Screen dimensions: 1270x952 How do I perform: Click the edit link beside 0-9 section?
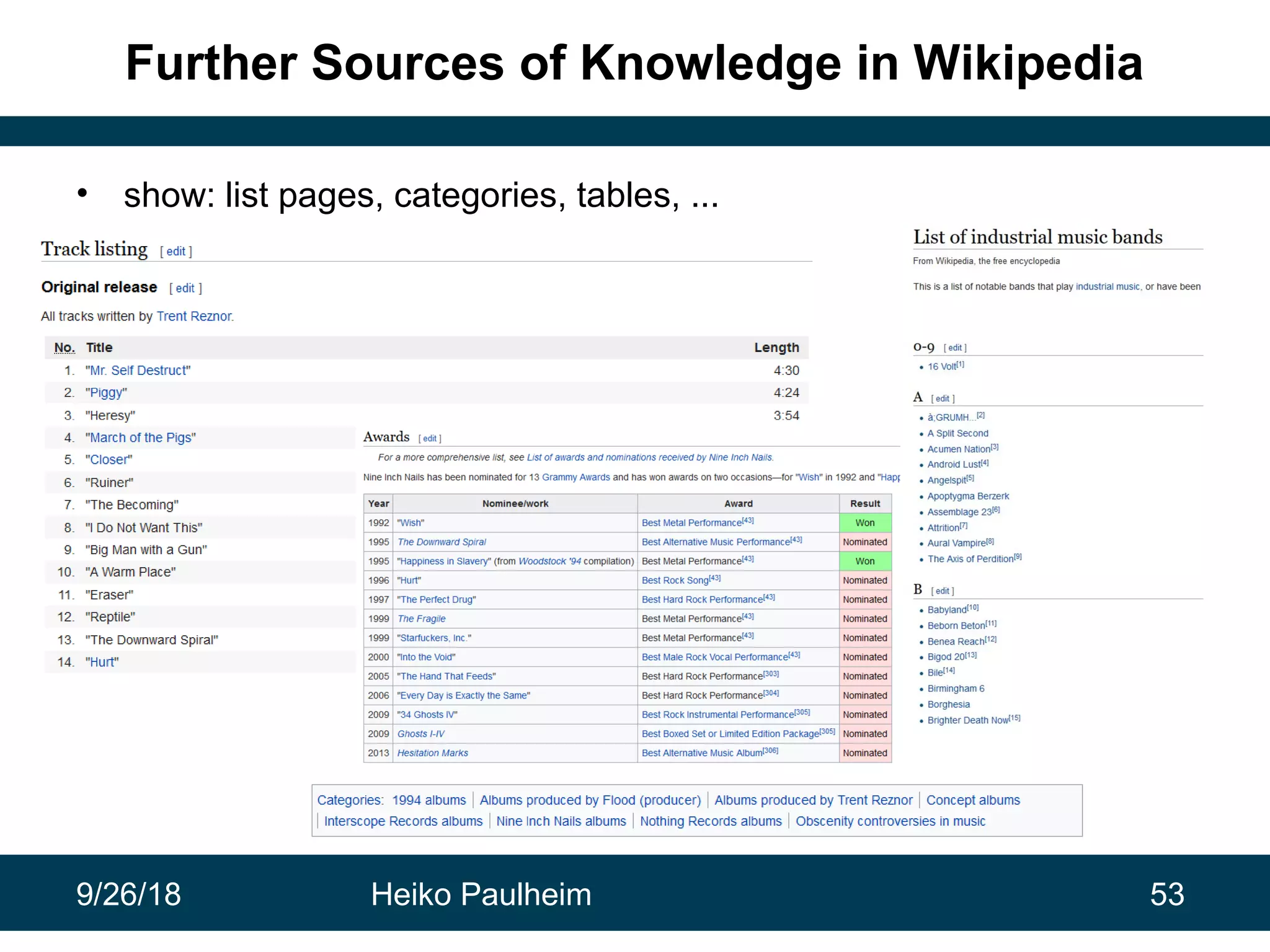pyautogui.click(x=955, y=348)
